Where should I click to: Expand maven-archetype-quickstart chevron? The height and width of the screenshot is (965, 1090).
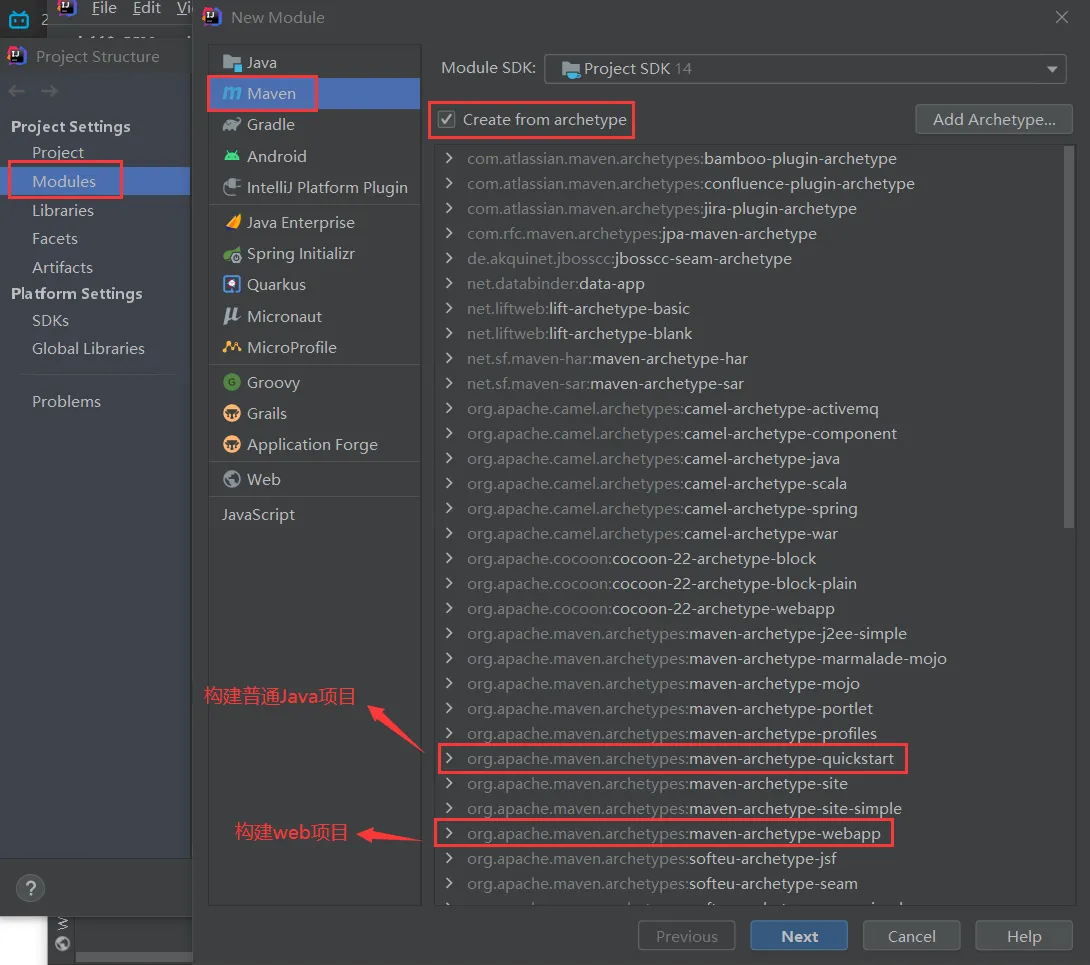(449, 759)
